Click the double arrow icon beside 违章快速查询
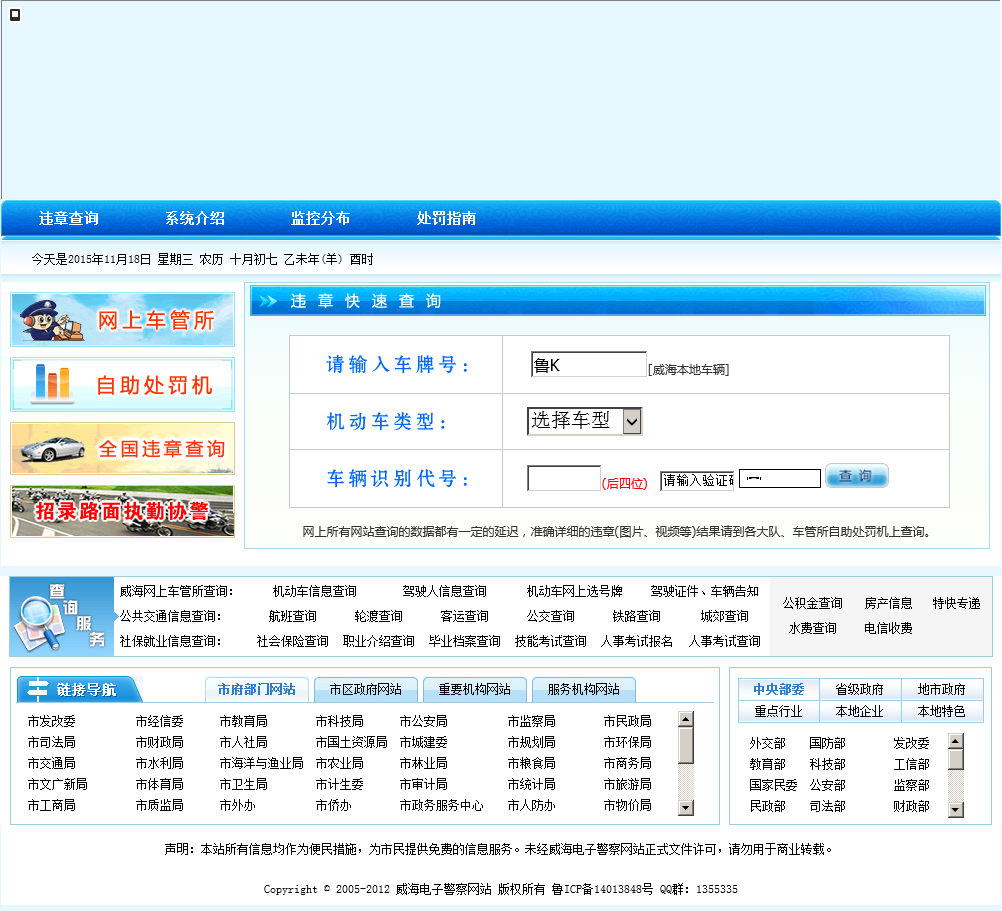 (x=268, y=301)
